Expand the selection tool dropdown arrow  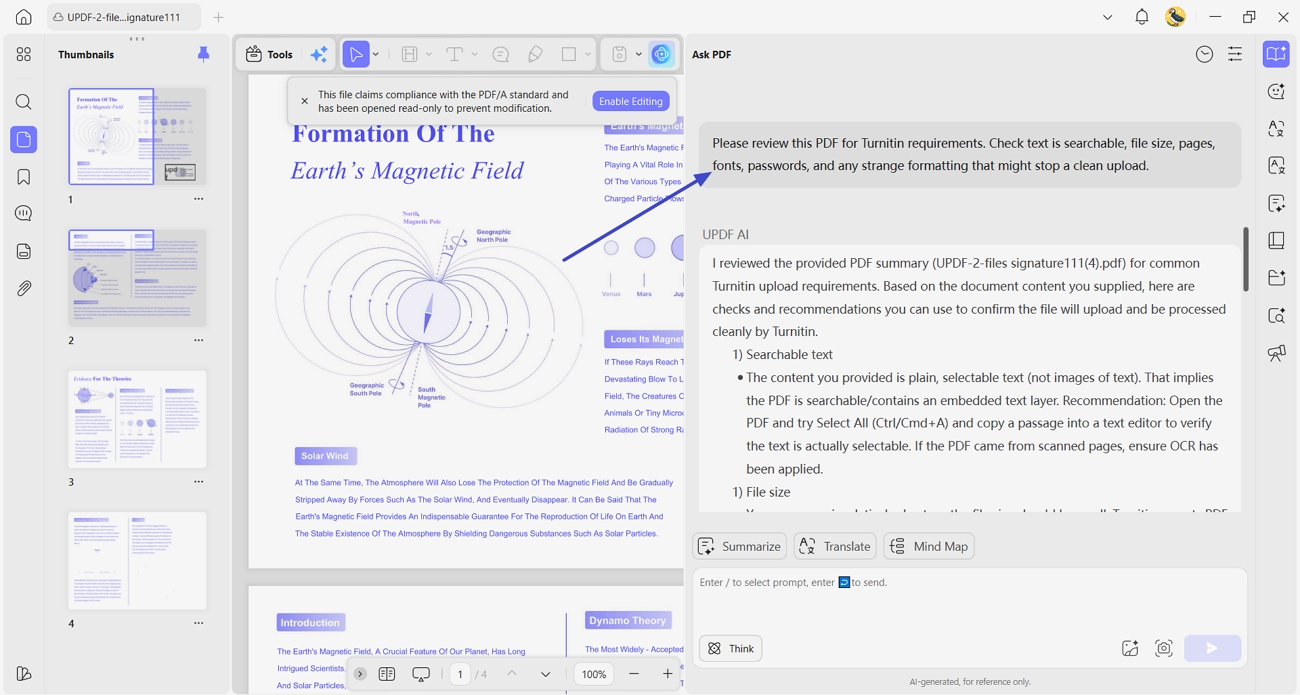tap(376, 54)
